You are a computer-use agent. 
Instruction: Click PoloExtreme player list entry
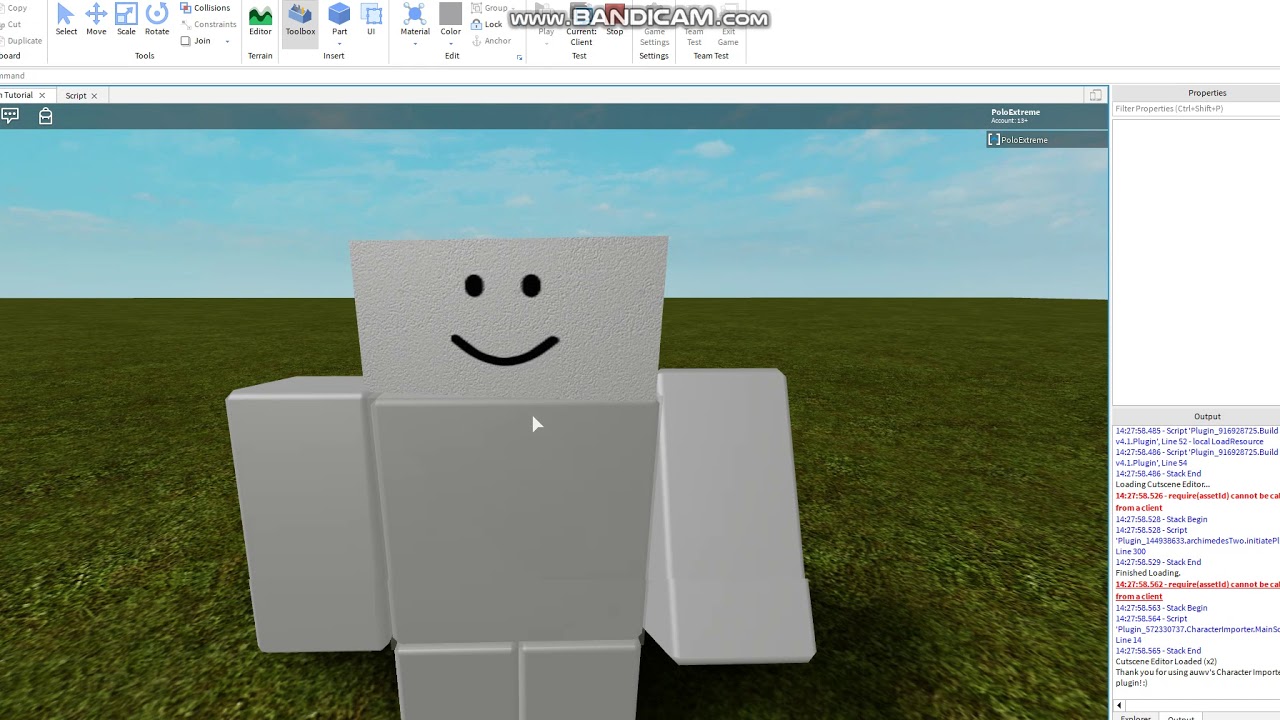(1046, 140)
